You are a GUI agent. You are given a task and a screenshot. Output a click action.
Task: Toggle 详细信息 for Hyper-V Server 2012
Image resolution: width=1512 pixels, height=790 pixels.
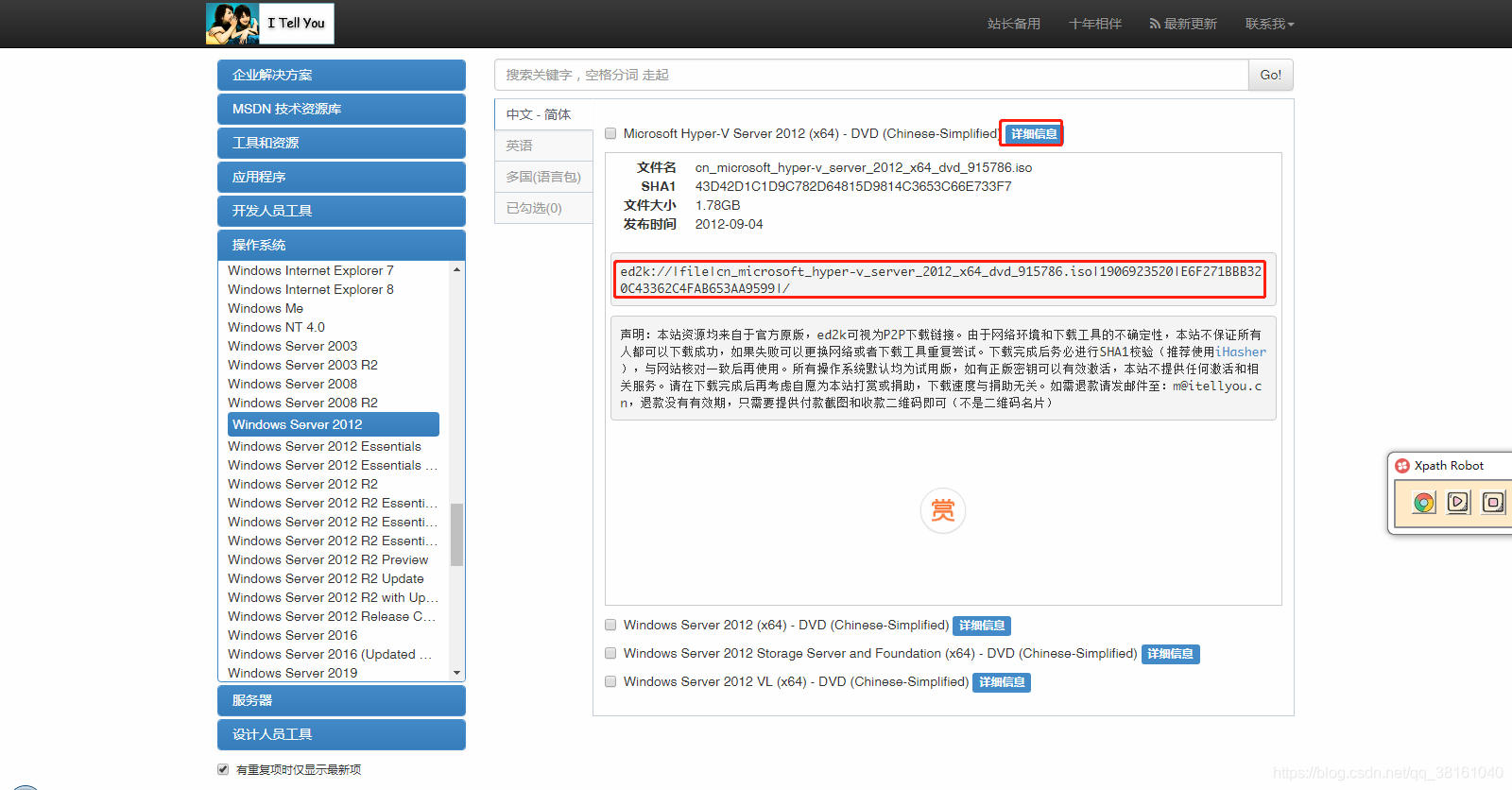coord(1034,134)
